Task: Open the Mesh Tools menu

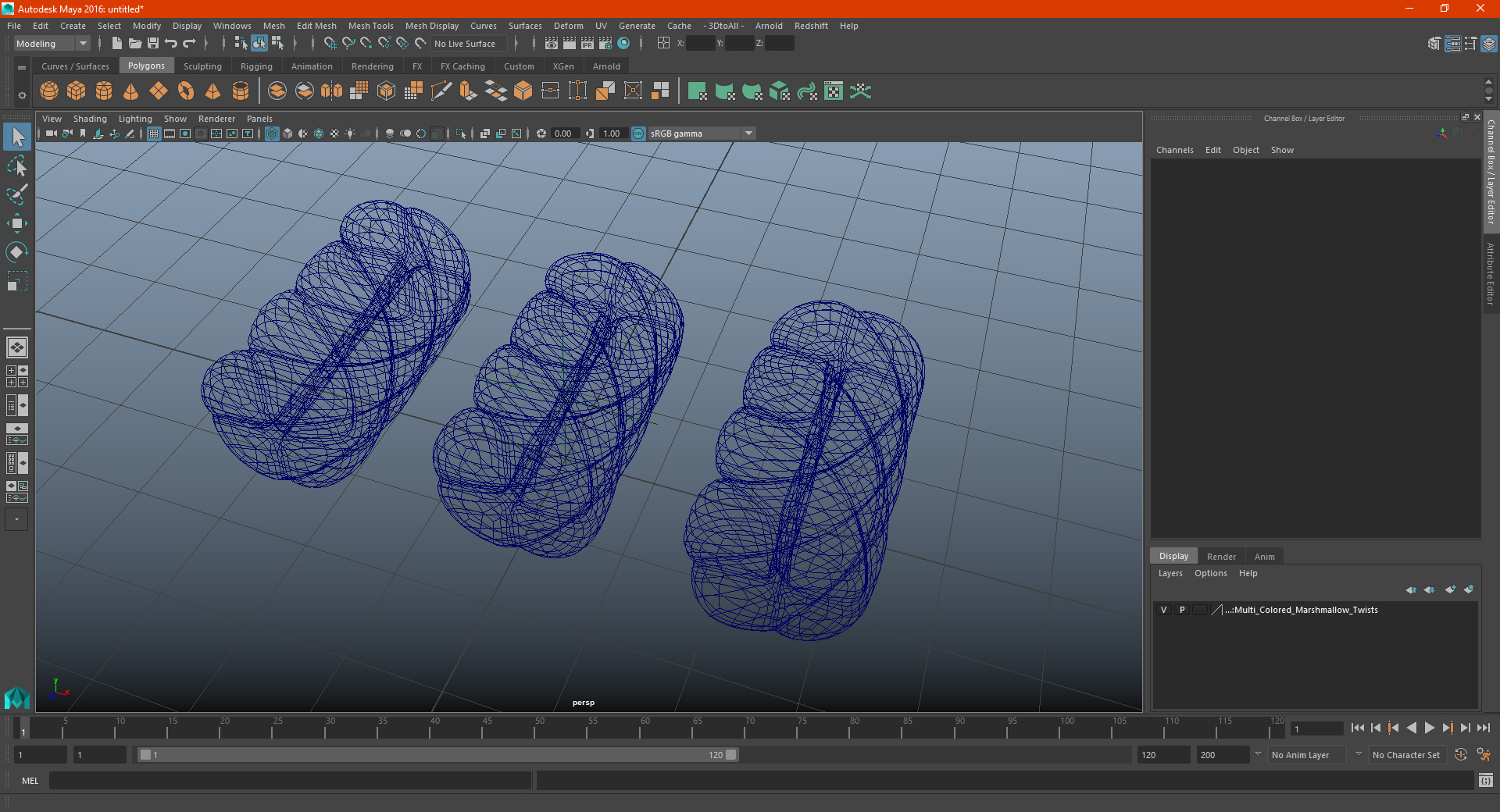Action: tap(371, 26)
